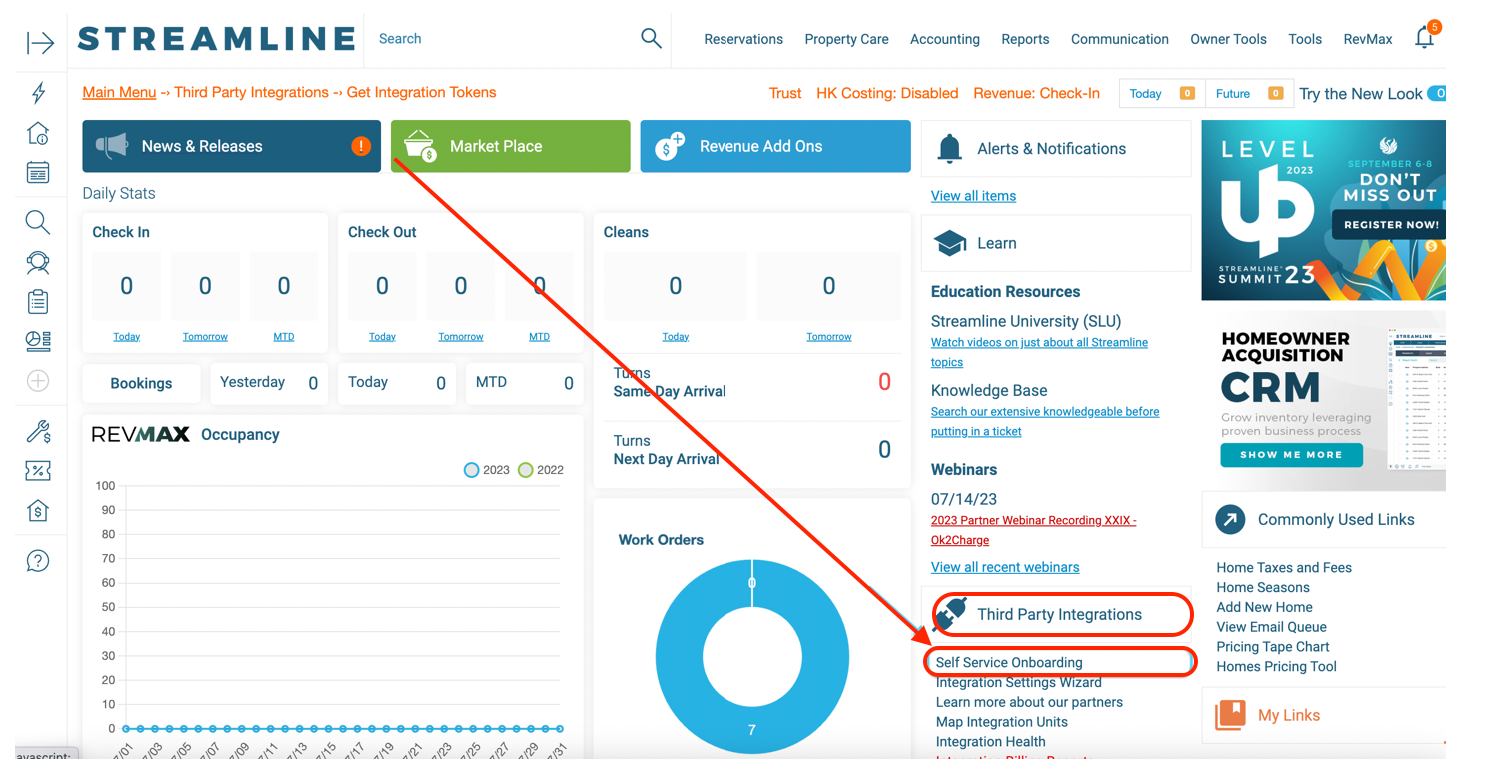This screenshot has height=776, width=1500.
Task: Open Pricing Tape Chart link
Action: coord(1272,647)
